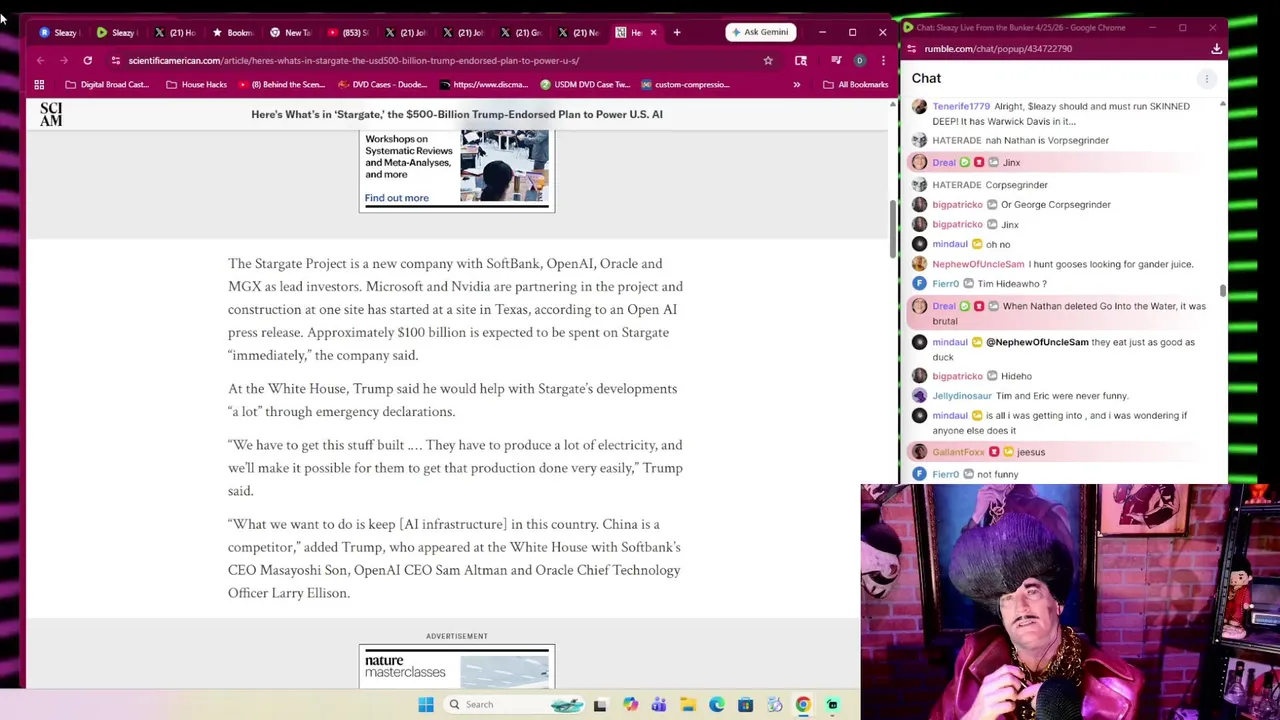Switch to the Rumble Sleazy tab
Image resolution: width=1280 pixels, height=720 pixels.
coord(116,32)
